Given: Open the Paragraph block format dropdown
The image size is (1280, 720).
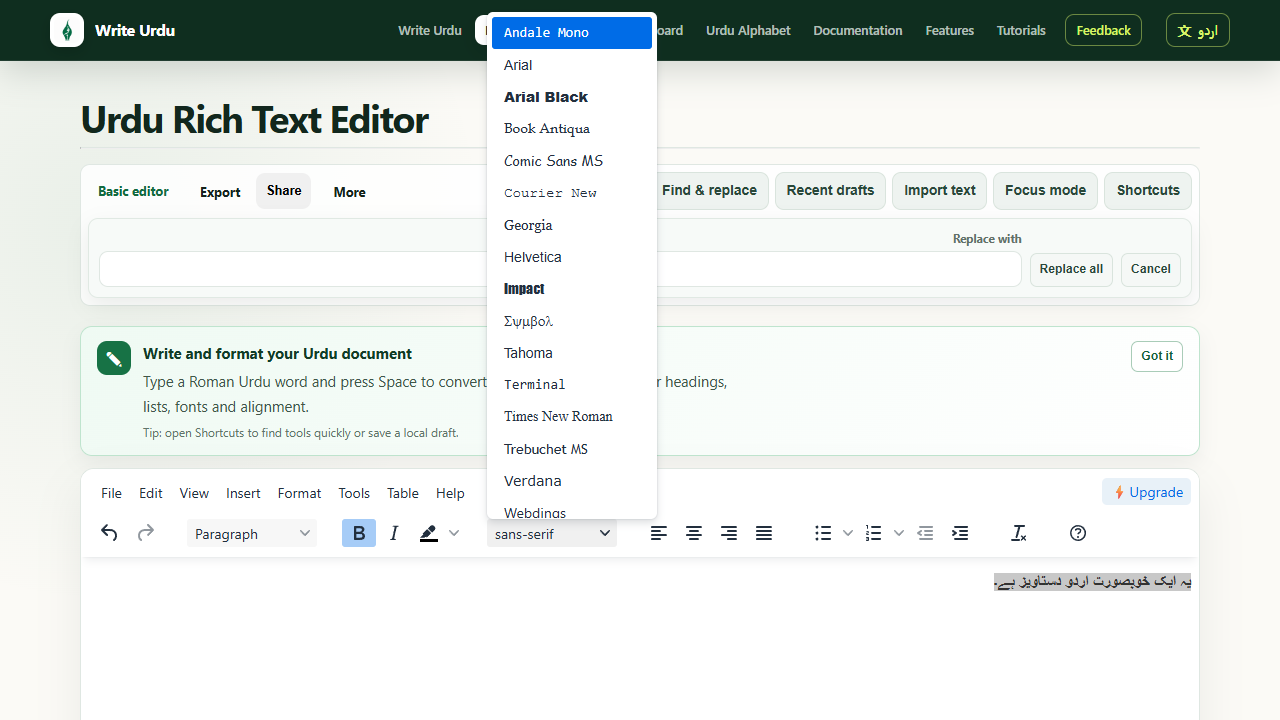Looking at the screenshot, I should click(x=252, y=533).
